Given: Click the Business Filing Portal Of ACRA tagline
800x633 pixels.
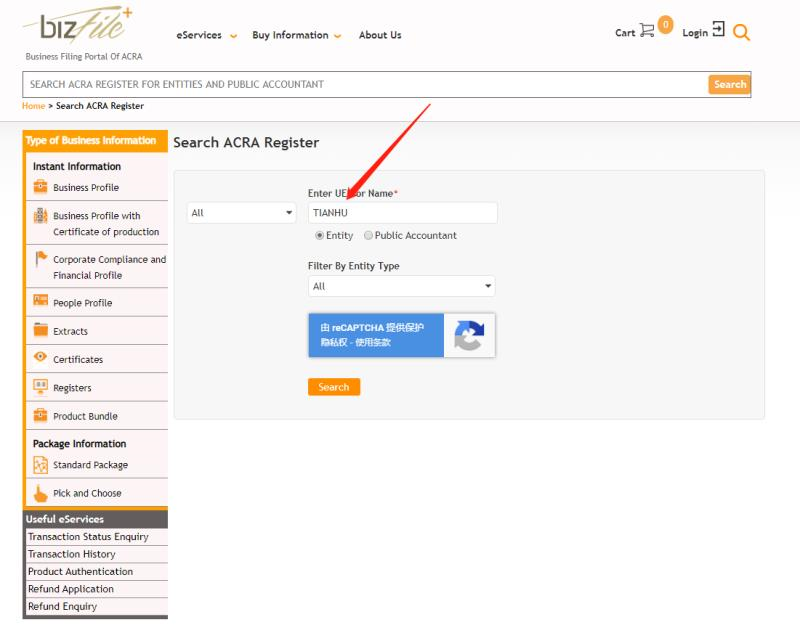Looking at the screenshot, I should click(84, 57).
